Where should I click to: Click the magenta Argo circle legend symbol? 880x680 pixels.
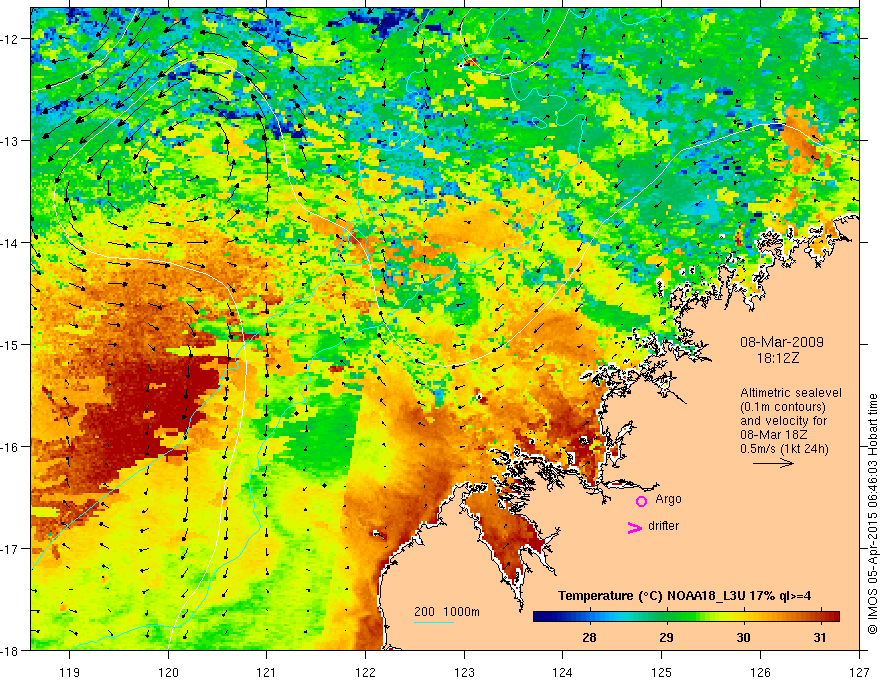641,501
